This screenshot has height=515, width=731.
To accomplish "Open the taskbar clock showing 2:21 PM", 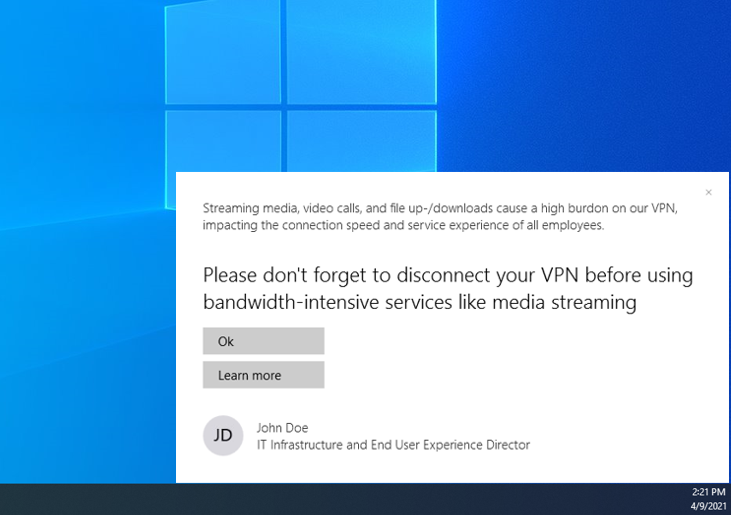I will coord(708,492).
